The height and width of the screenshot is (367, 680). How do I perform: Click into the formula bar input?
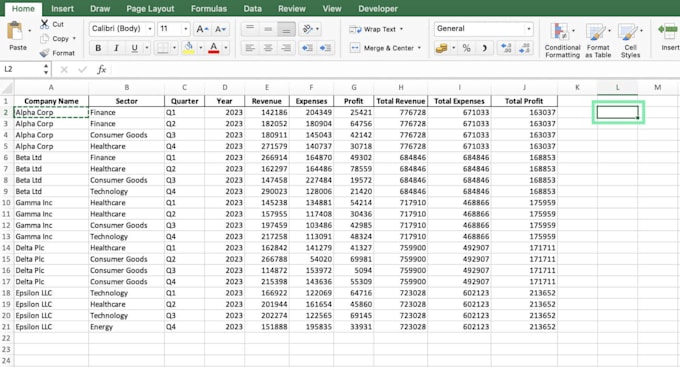[x=394, y=69]
